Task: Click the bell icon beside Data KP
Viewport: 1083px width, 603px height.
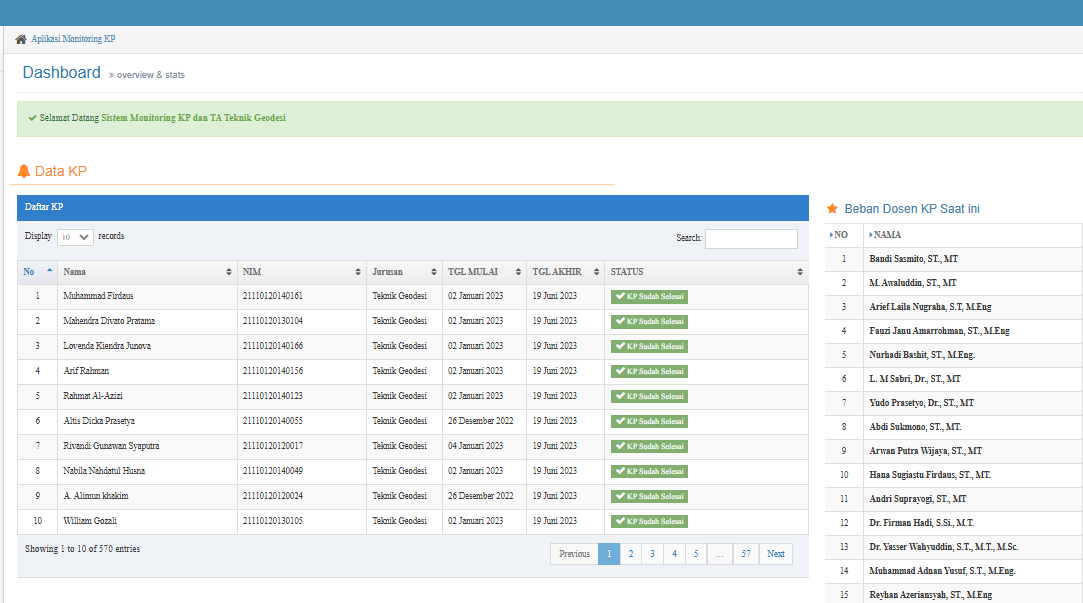Action: coord(24,171)
